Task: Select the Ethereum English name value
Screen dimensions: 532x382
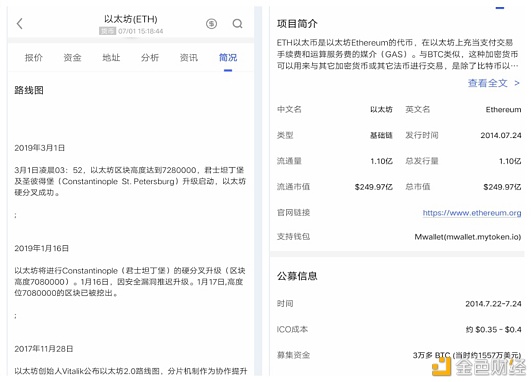Action: 503,110
